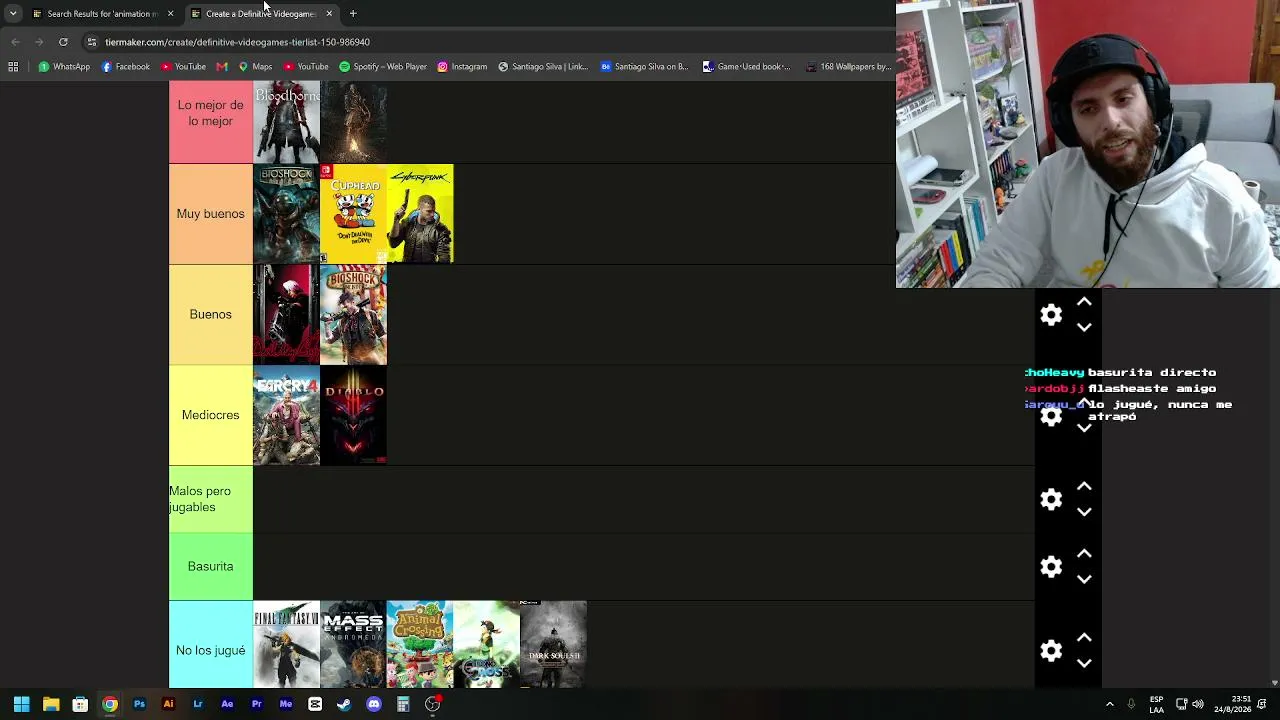Open the Chrome apps grid shortcut
Viewport: 1280px width, 720px height.
[x=13, y=67]
